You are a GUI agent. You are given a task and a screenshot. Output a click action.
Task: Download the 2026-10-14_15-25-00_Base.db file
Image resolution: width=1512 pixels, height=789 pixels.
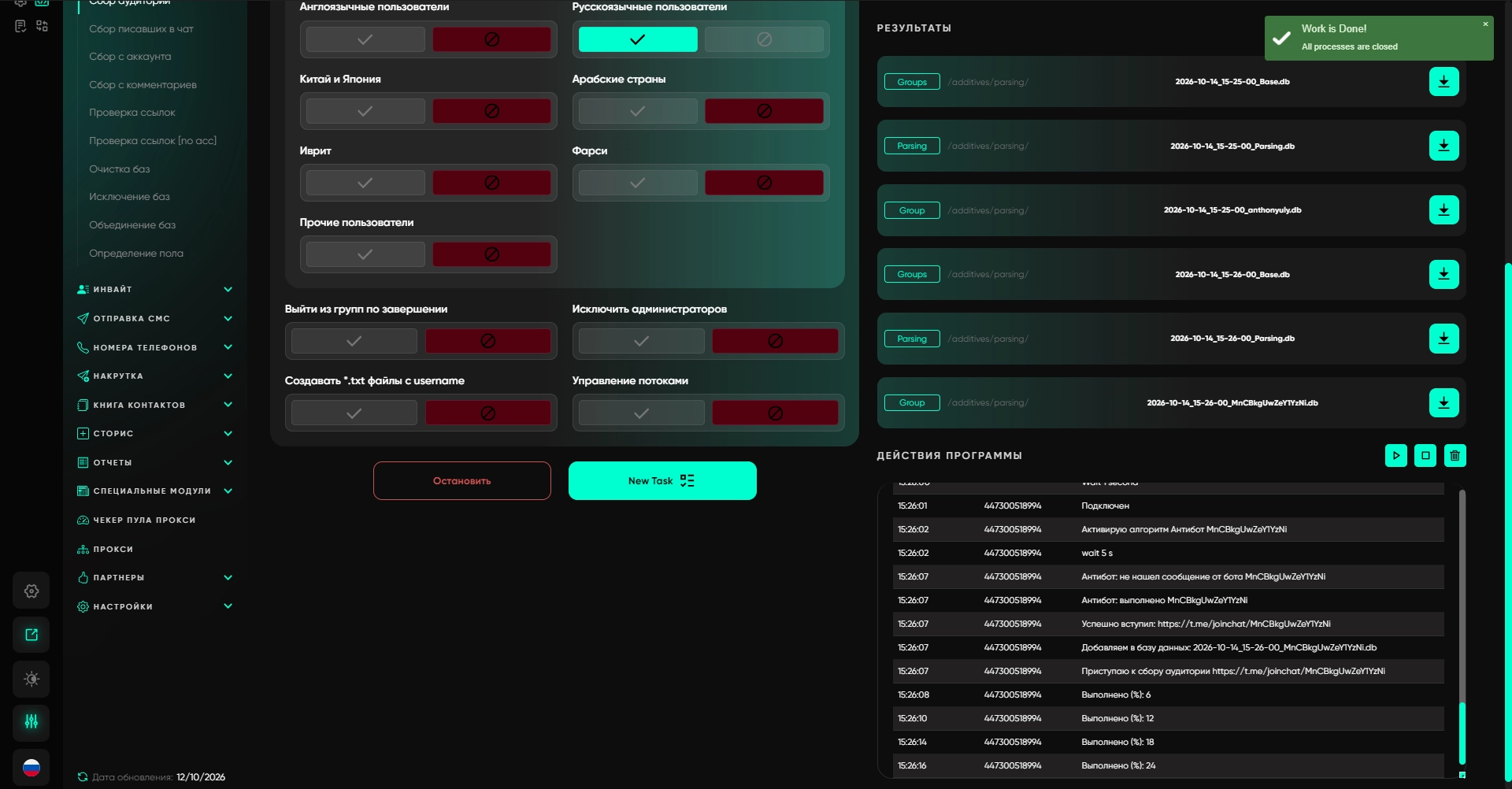pos(1443,82)
